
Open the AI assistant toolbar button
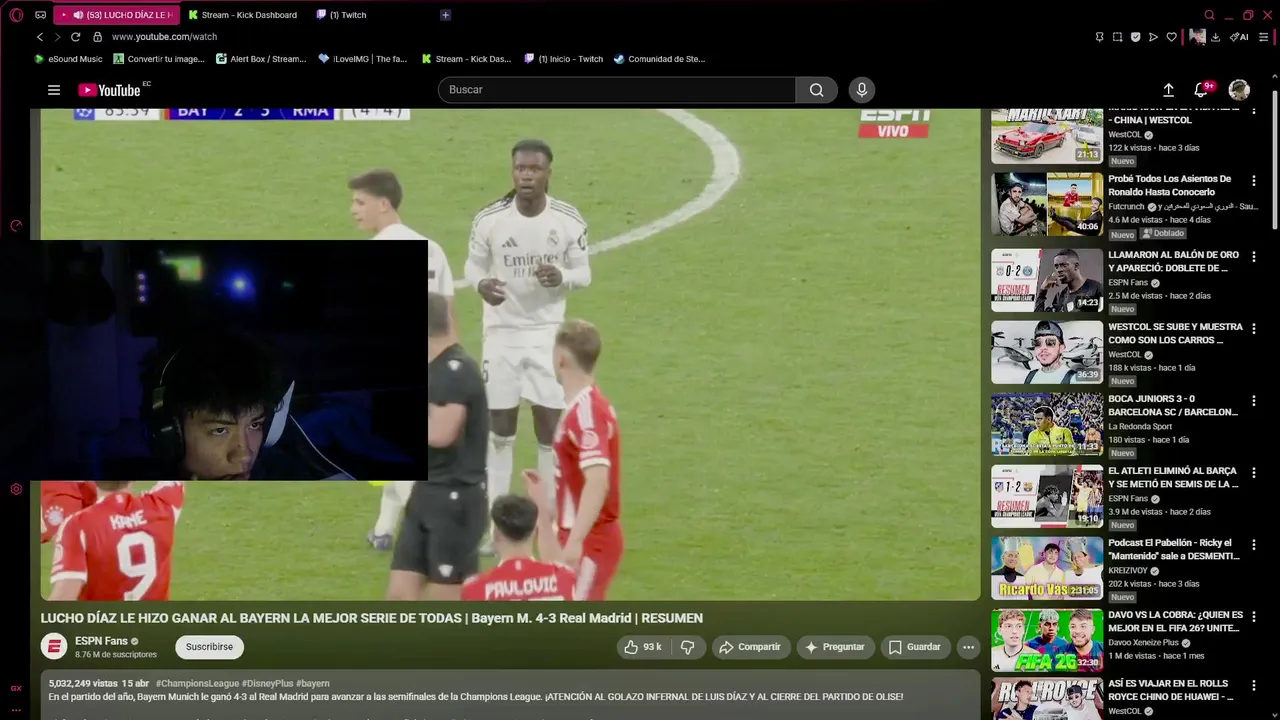(x=1240, y=37)
